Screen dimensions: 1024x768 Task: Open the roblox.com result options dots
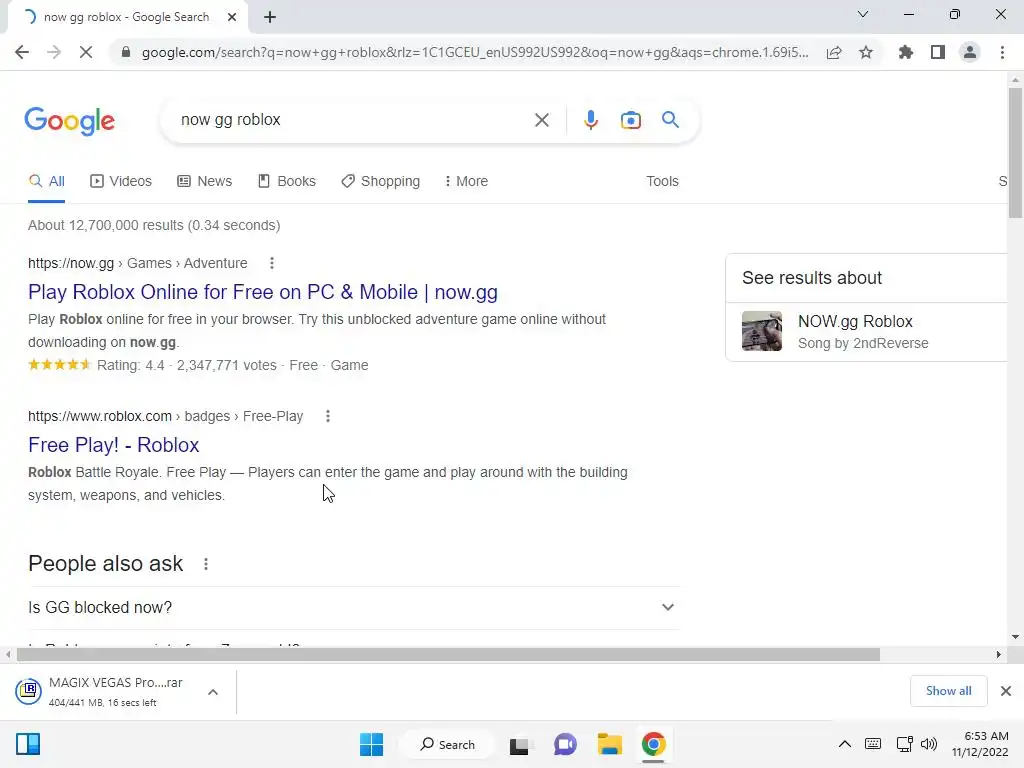click(328, 416)
